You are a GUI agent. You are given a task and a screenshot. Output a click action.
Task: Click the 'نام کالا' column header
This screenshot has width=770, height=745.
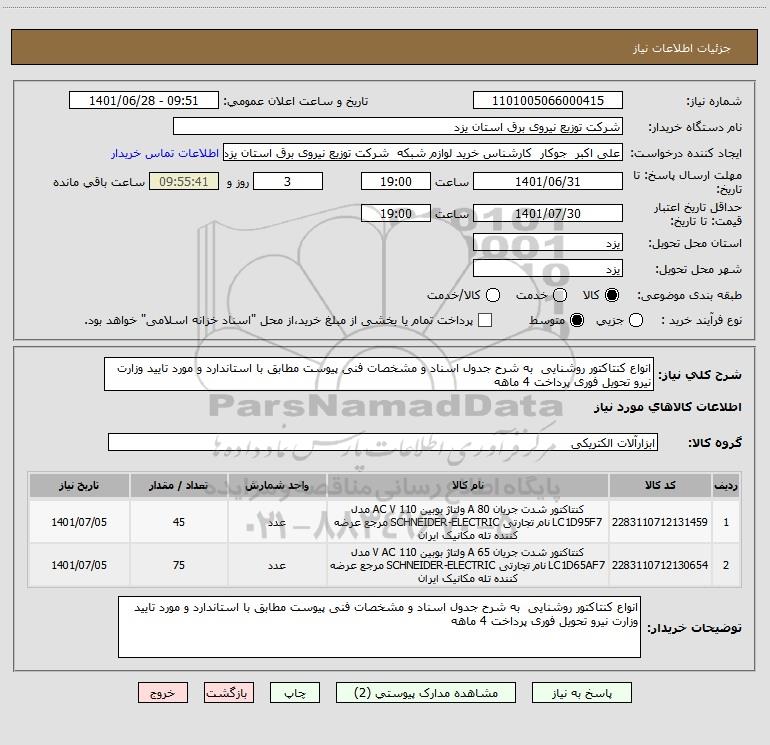(x=468, y=485)
